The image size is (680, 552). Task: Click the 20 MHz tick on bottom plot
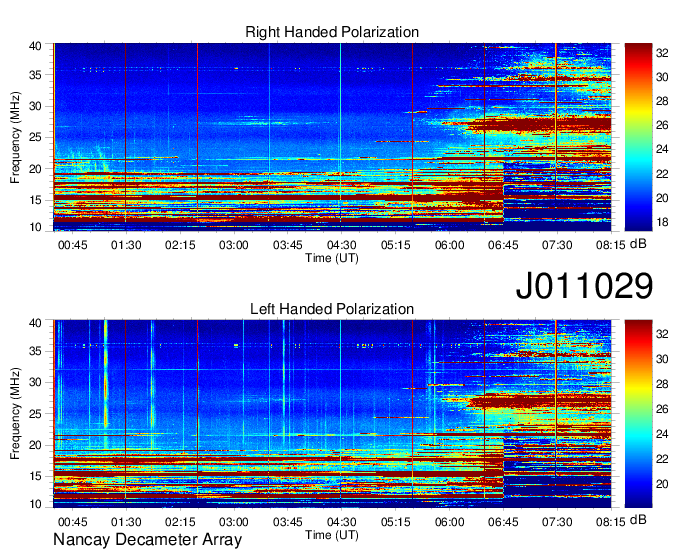click(x=35, y=445)
